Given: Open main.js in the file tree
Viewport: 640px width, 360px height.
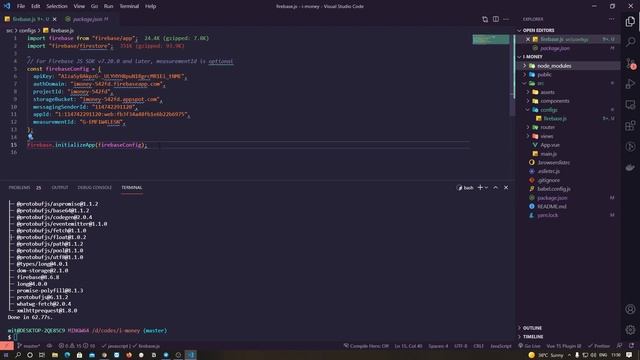Looking at the screenshot, I should (x=567, y=154).
